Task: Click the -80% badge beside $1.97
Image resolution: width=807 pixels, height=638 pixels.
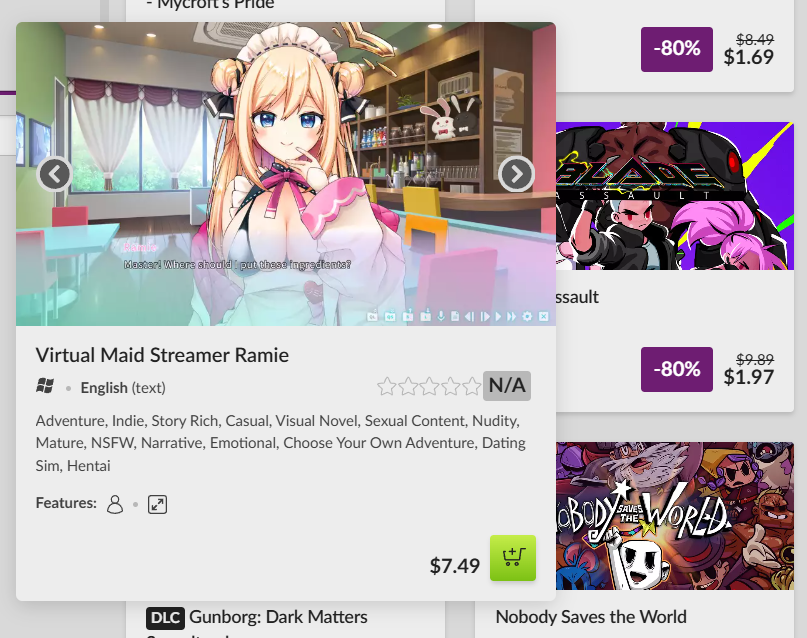Action: (x=677, y=369)
